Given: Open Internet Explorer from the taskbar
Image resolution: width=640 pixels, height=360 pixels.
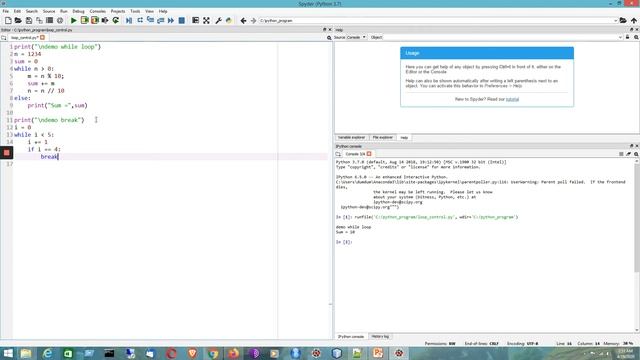Looking at the screenshot, I should [47, 353].
